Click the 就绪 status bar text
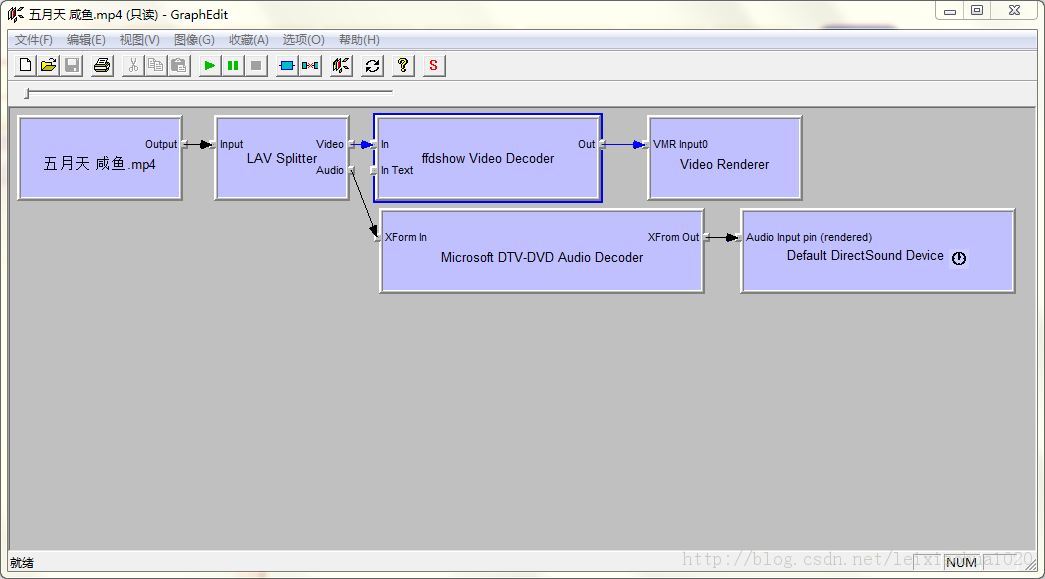The width and height of the screenshot is (1045, 579). (22, 563)
